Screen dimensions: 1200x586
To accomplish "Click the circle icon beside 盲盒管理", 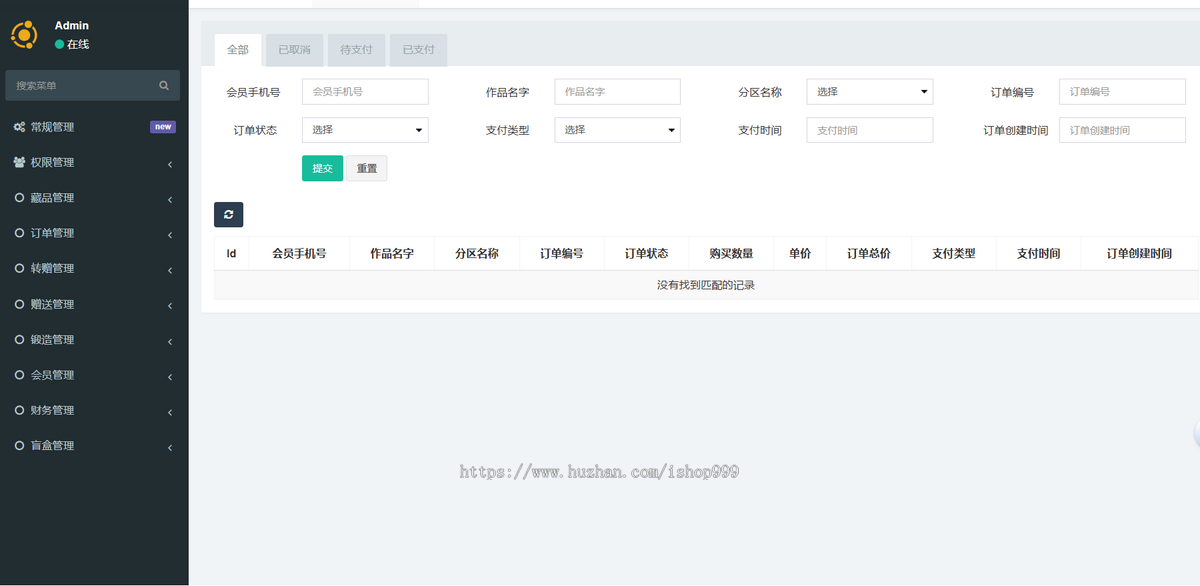I will coord(19,445).
